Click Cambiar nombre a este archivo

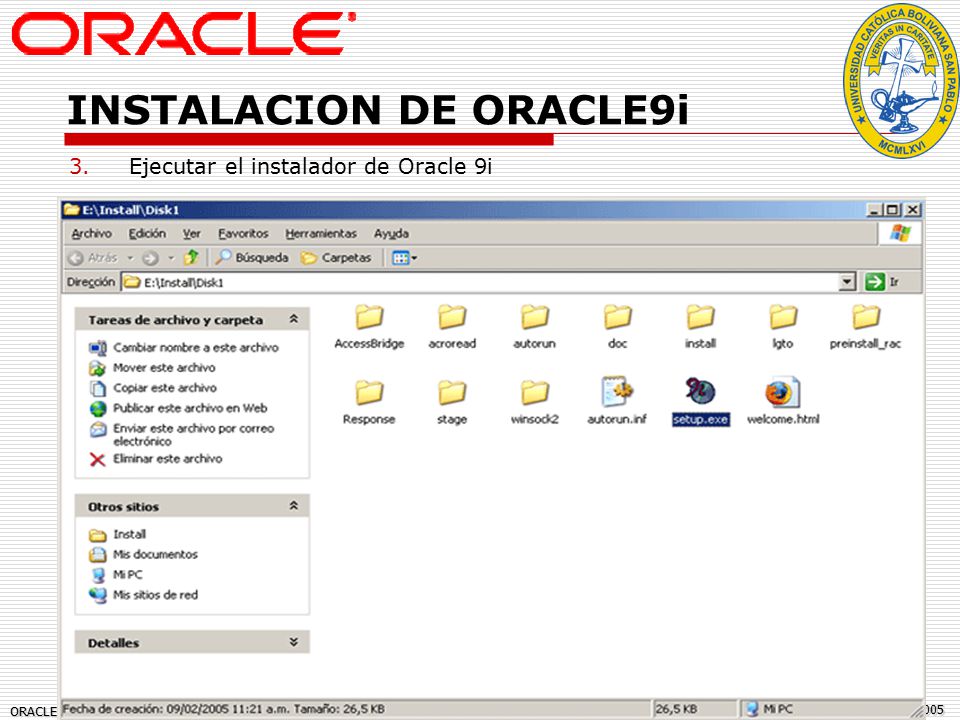(x=196, y=347)
